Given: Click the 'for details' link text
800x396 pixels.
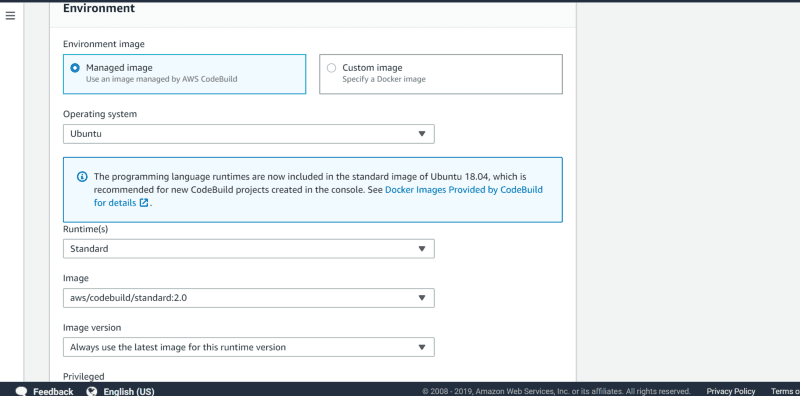Looking at the screenshot, I should coord(115,203).
